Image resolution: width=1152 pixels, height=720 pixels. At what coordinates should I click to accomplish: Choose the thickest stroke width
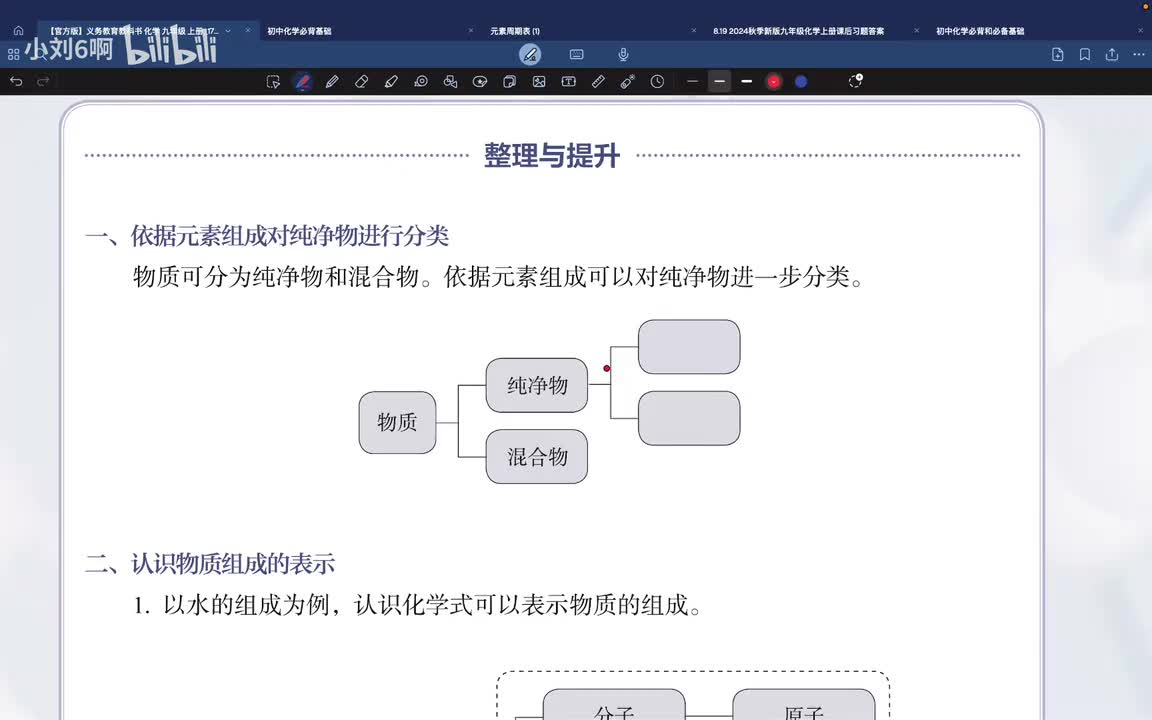[746, 82]
